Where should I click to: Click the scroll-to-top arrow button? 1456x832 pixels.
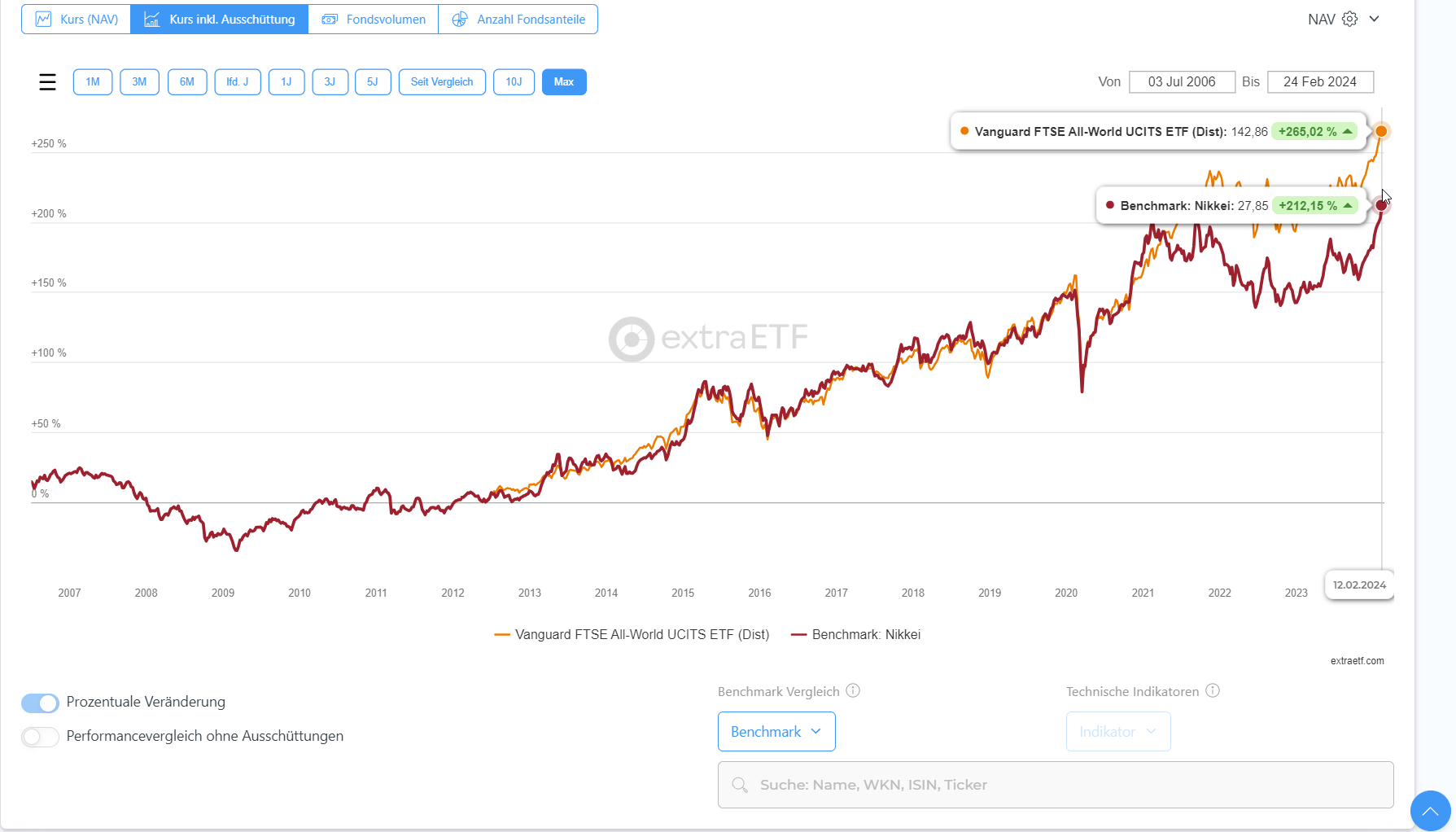coord(1430,811)
